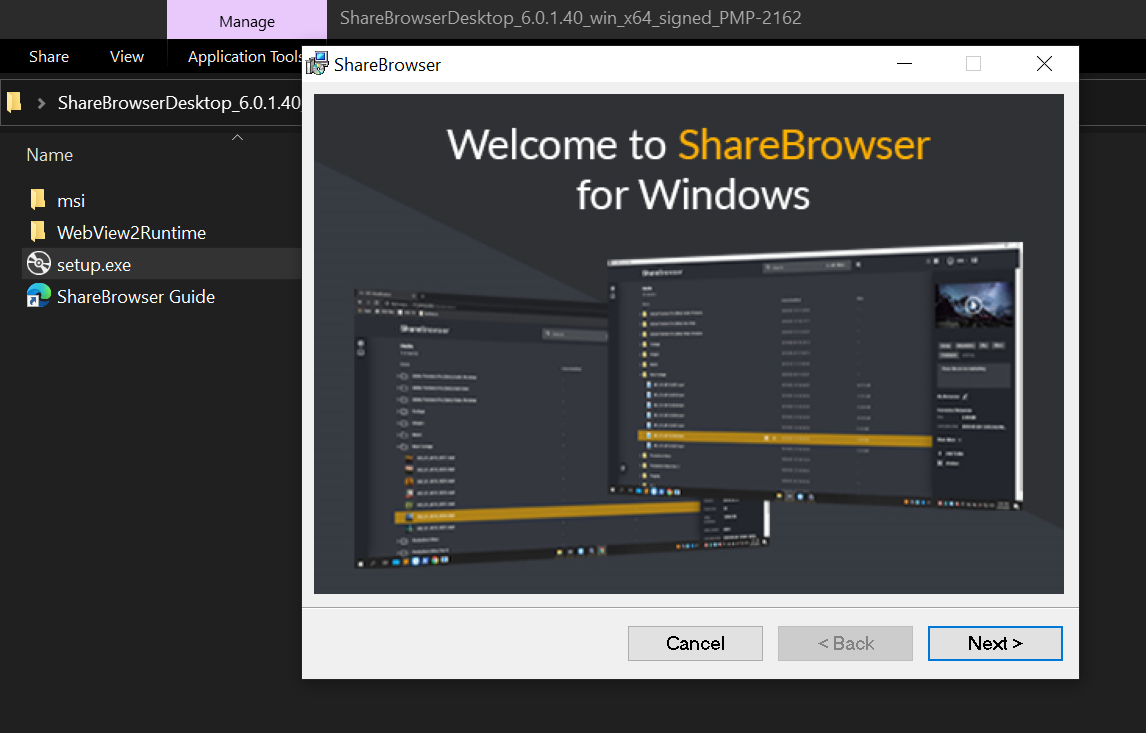
Task: Expand the address bar breadcrumb chevron
Action: pyautogui.click(x=42, y=103)
